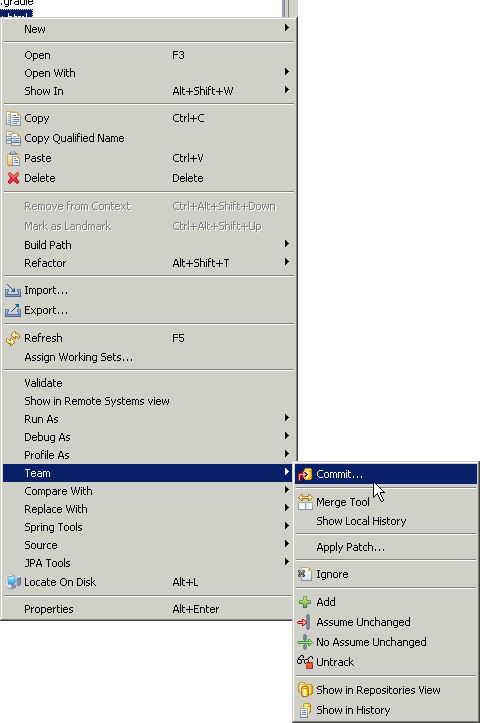Click the Merge Tool icon

click(305, 502)
